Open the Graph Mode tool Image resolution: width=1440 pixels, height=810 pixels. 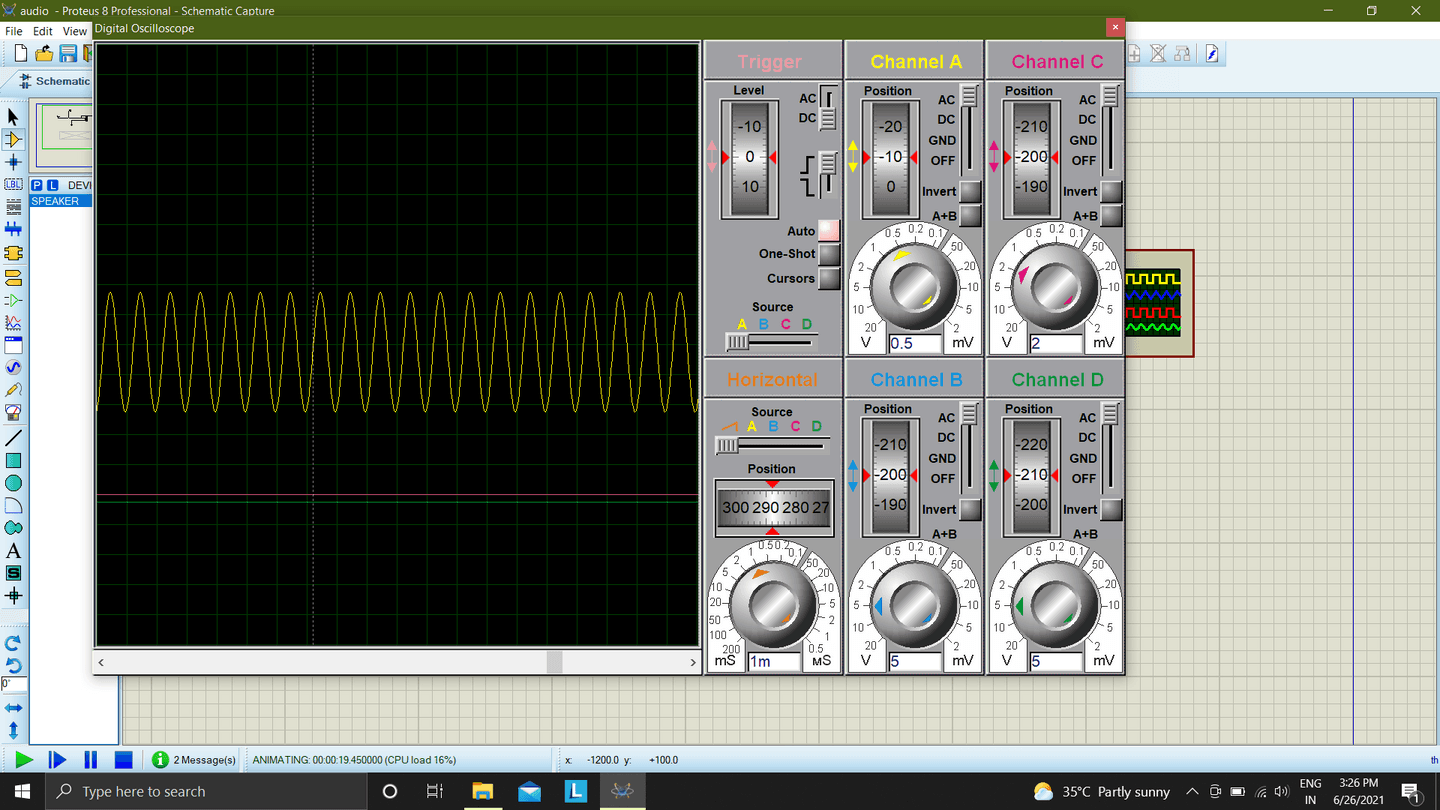13,323
